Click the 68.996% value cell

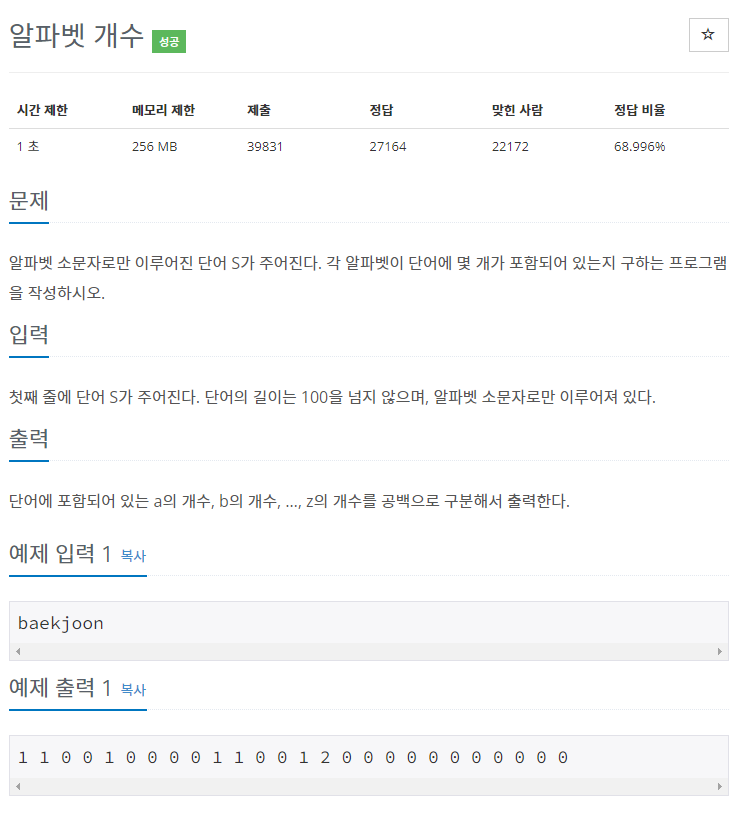(639, 147)
